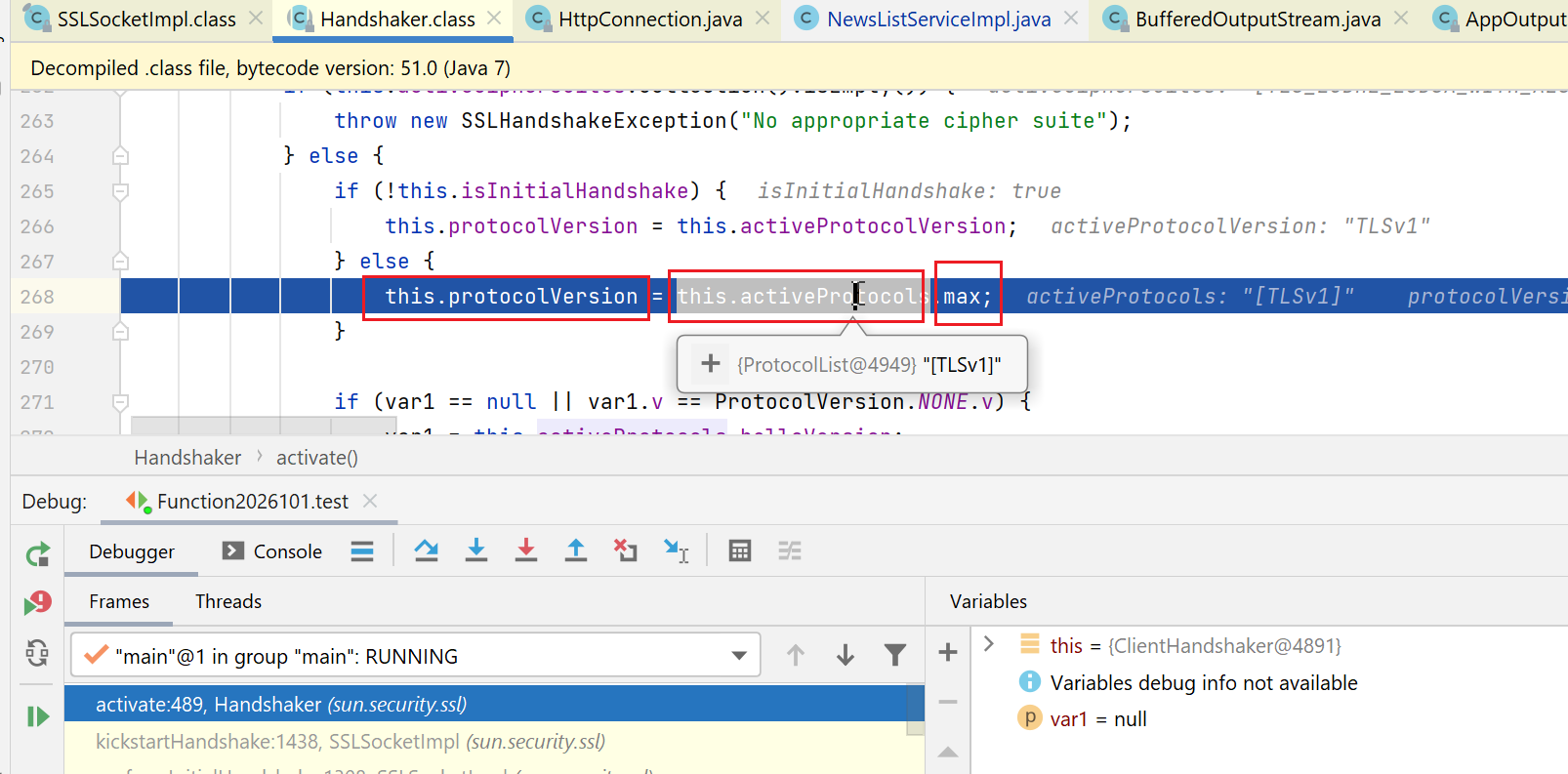Toggle code fold marker at line 265
This screenshot has width=1568, height=774.
(120, 191)
